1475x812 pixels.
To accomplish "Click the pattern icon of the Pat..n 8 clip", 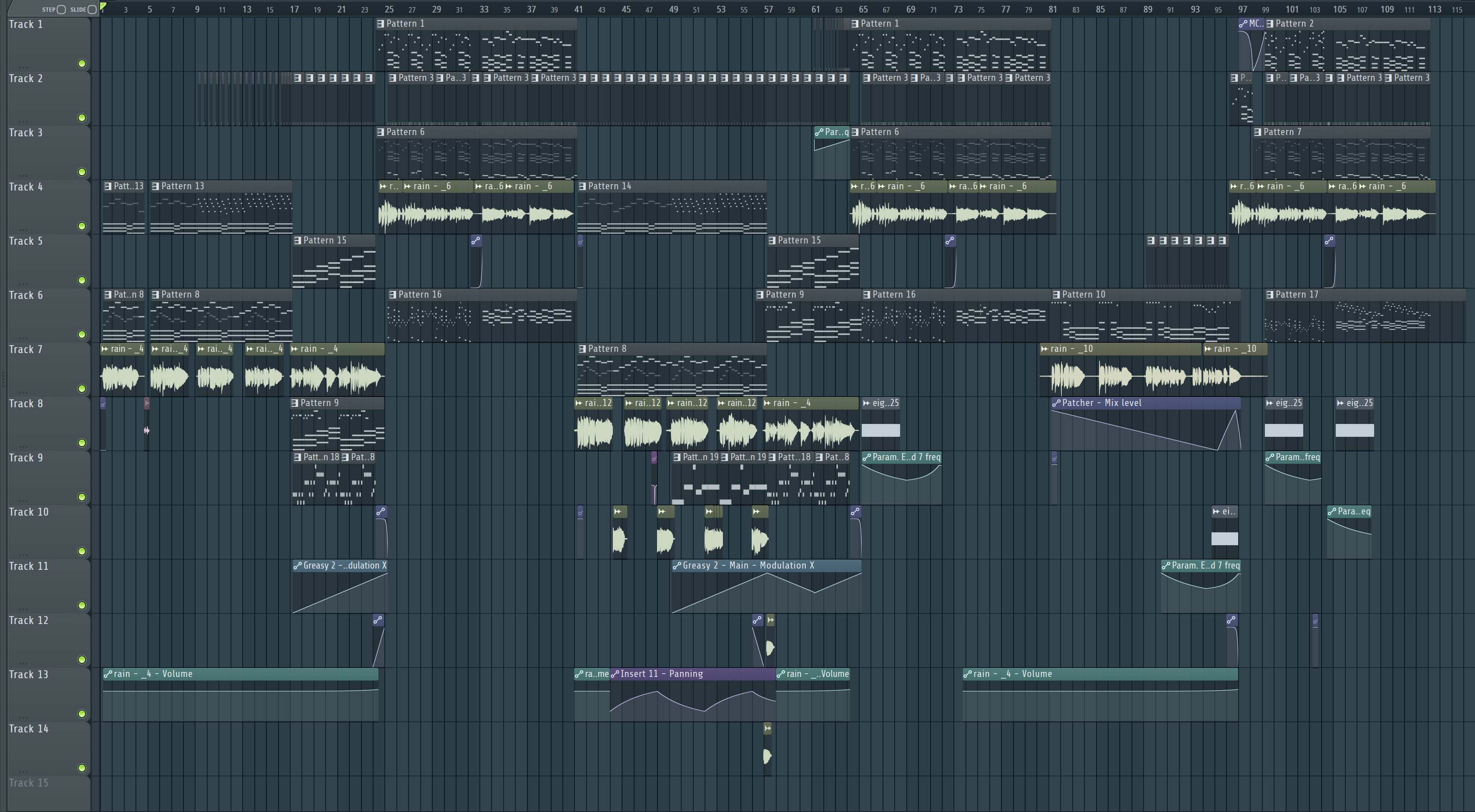I will pyautogui.click(x=108, y=294).
